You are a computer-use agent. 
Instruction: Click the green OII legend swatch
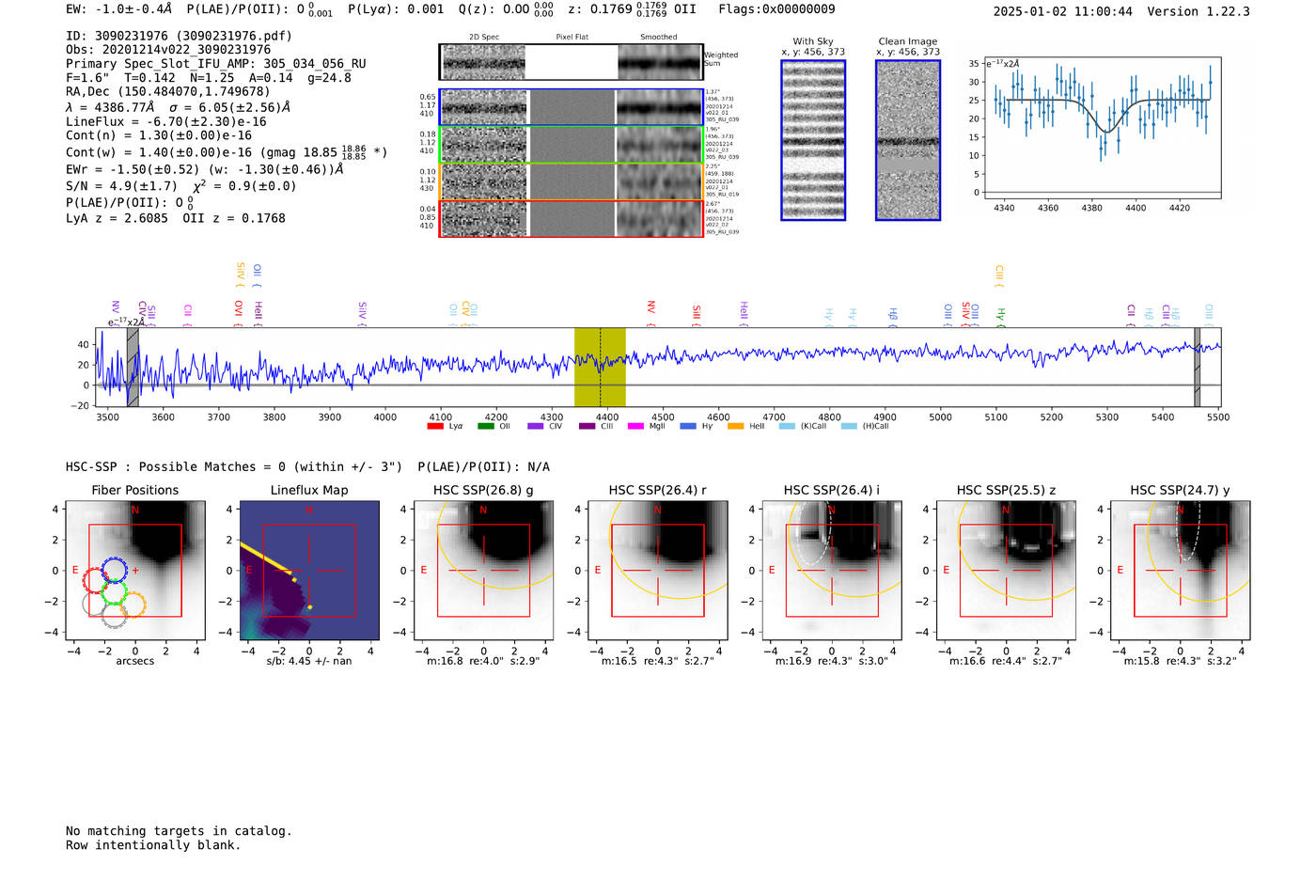(x=485, y=426)
